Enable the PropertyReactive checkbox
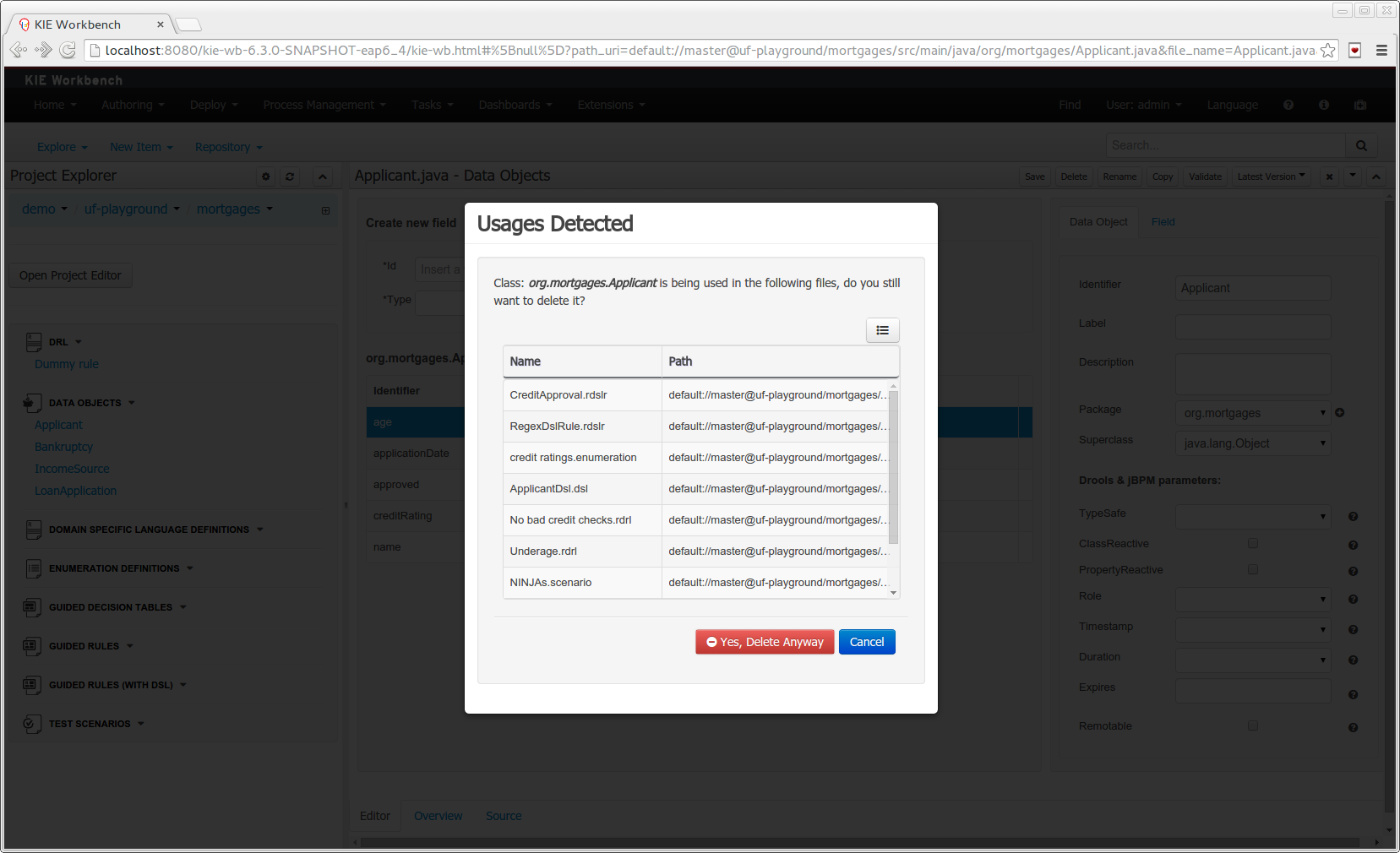Viewport: 1400px width, 853px height. (1253, 569)
